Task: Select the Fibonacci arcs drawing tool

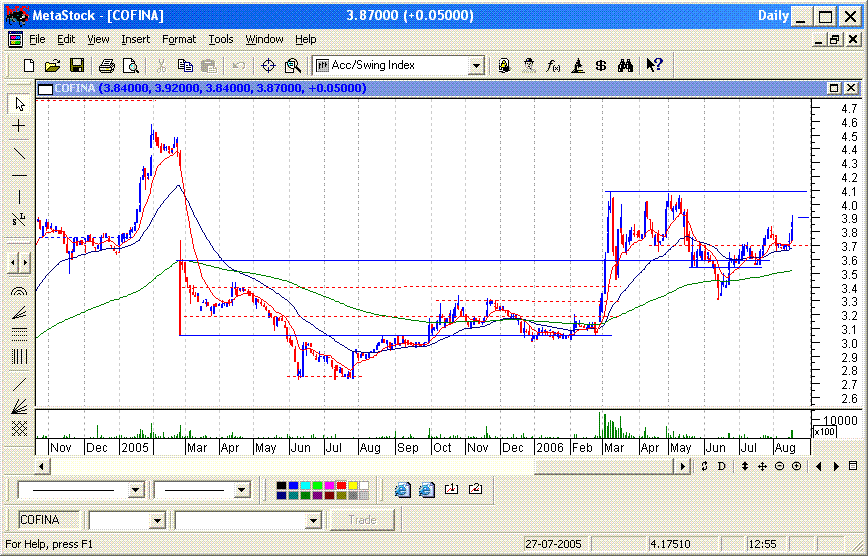Action: (x=18, y=292)
